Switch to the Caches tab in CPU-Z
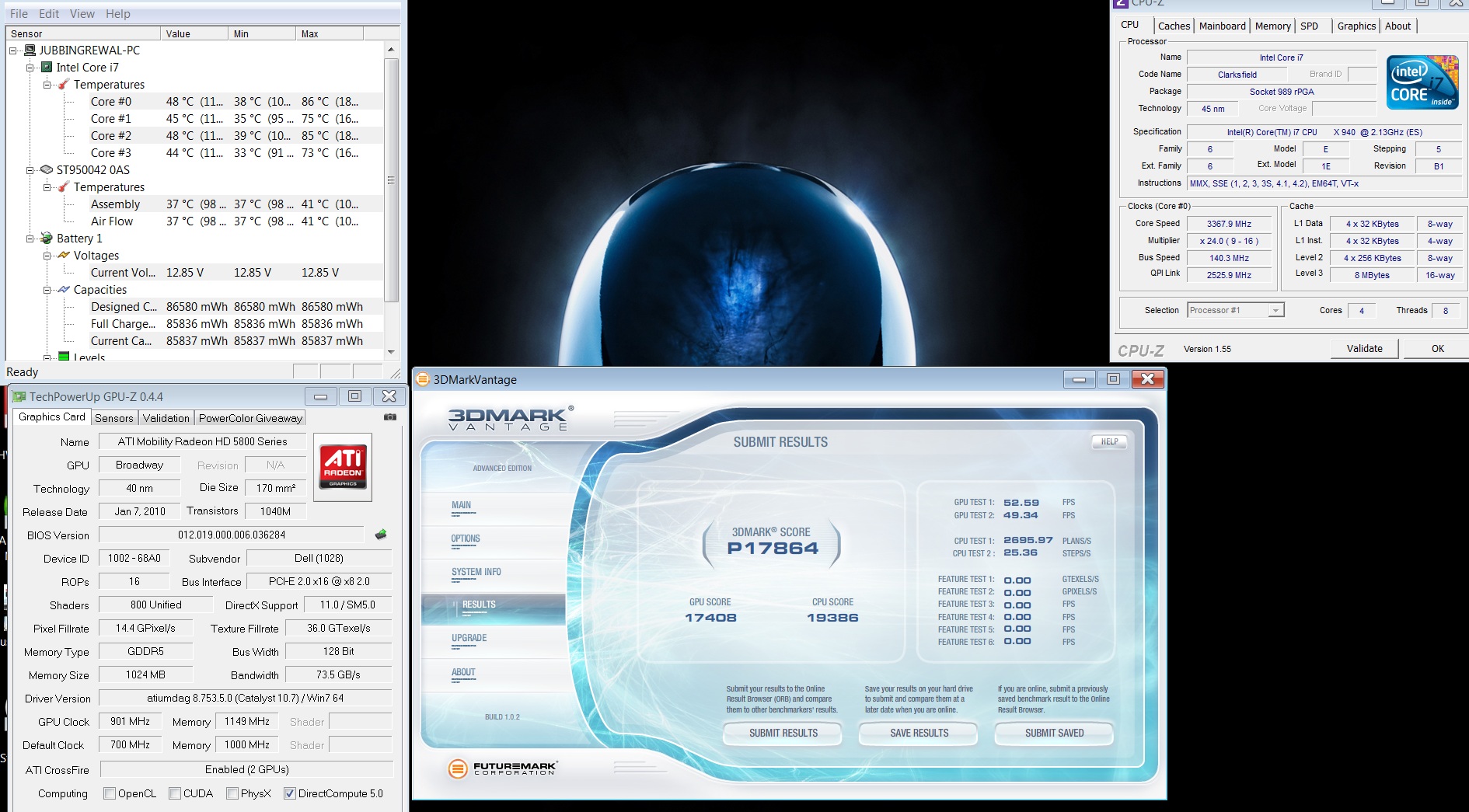Image resolution: width=1469 pixels, height=812 pixels. pos(1174,26)
